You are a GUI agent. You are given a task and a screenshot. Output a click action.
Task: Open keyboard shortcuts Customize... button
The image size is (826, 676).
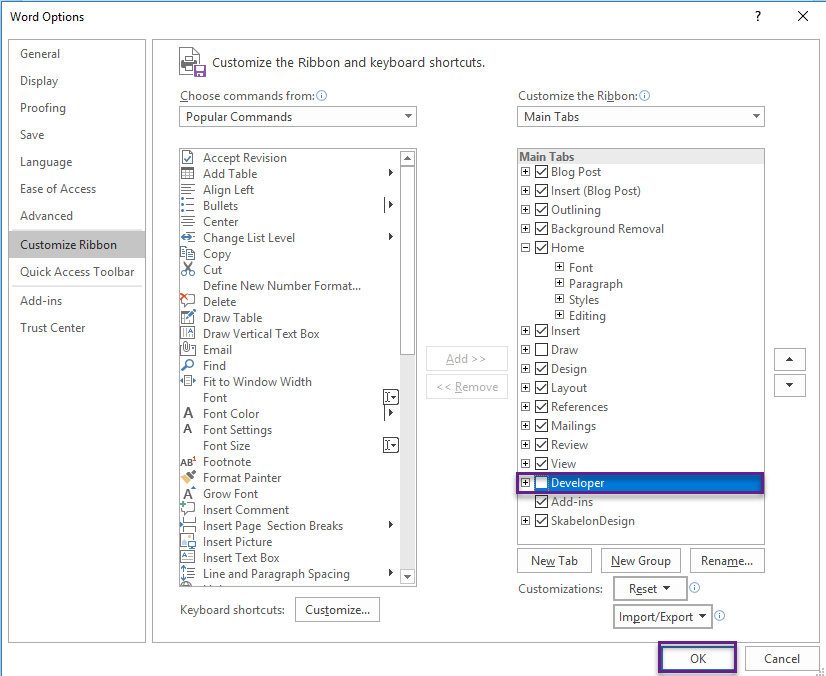click(x=337, y=610)
